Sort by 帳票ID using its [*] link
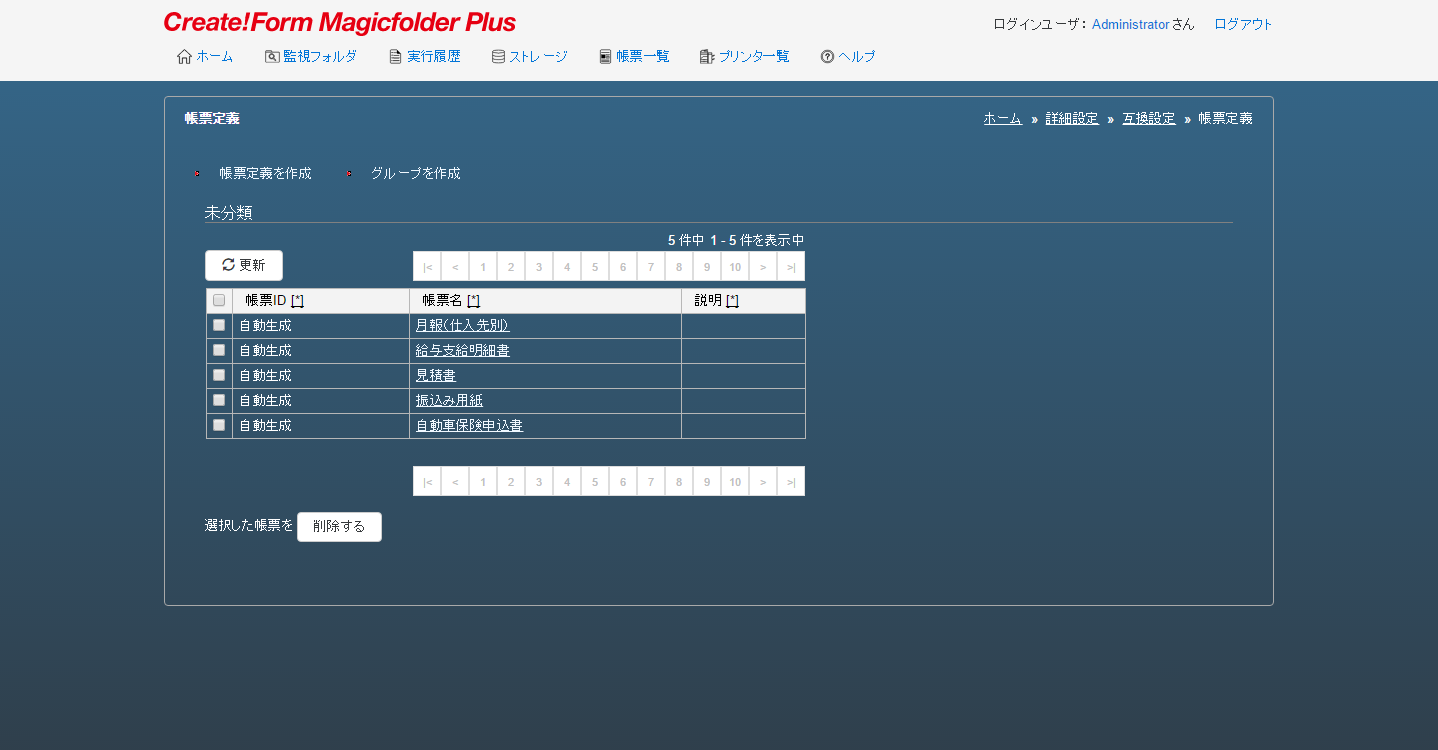1438x750 pixels. pos(297,300)
